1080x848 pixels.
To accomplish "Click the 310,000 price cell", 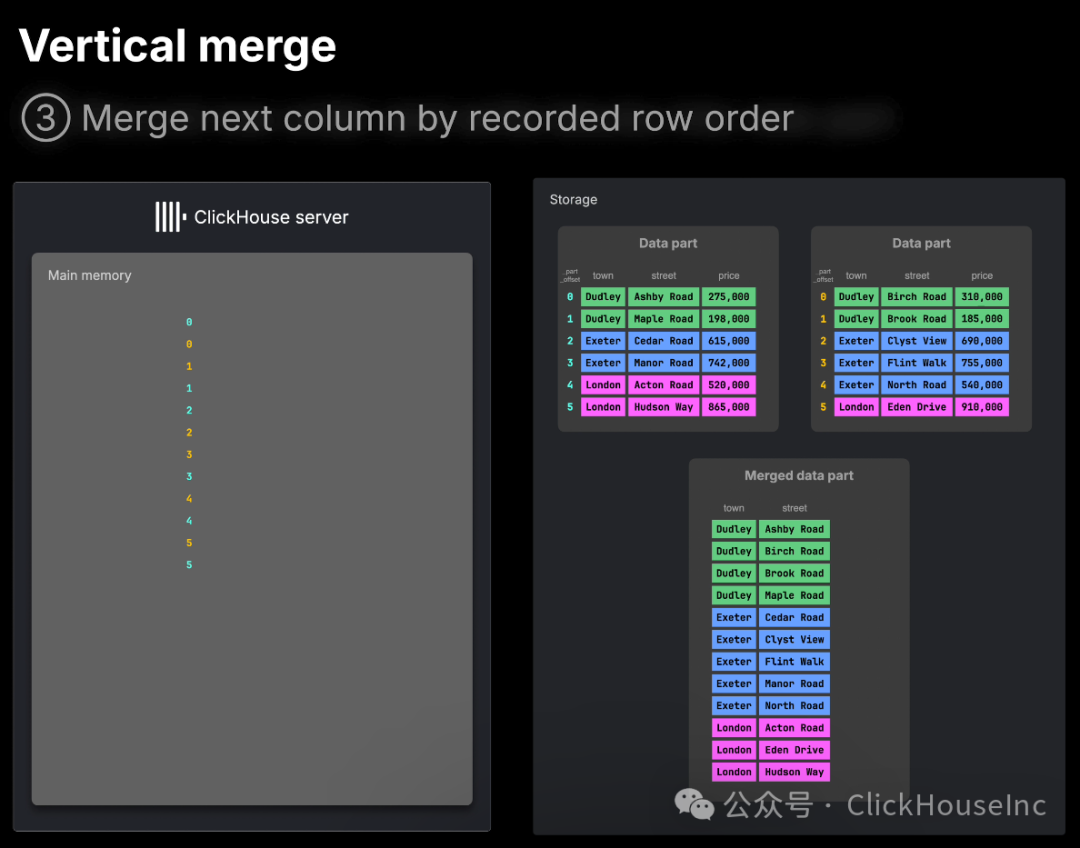I will (982, 297).
